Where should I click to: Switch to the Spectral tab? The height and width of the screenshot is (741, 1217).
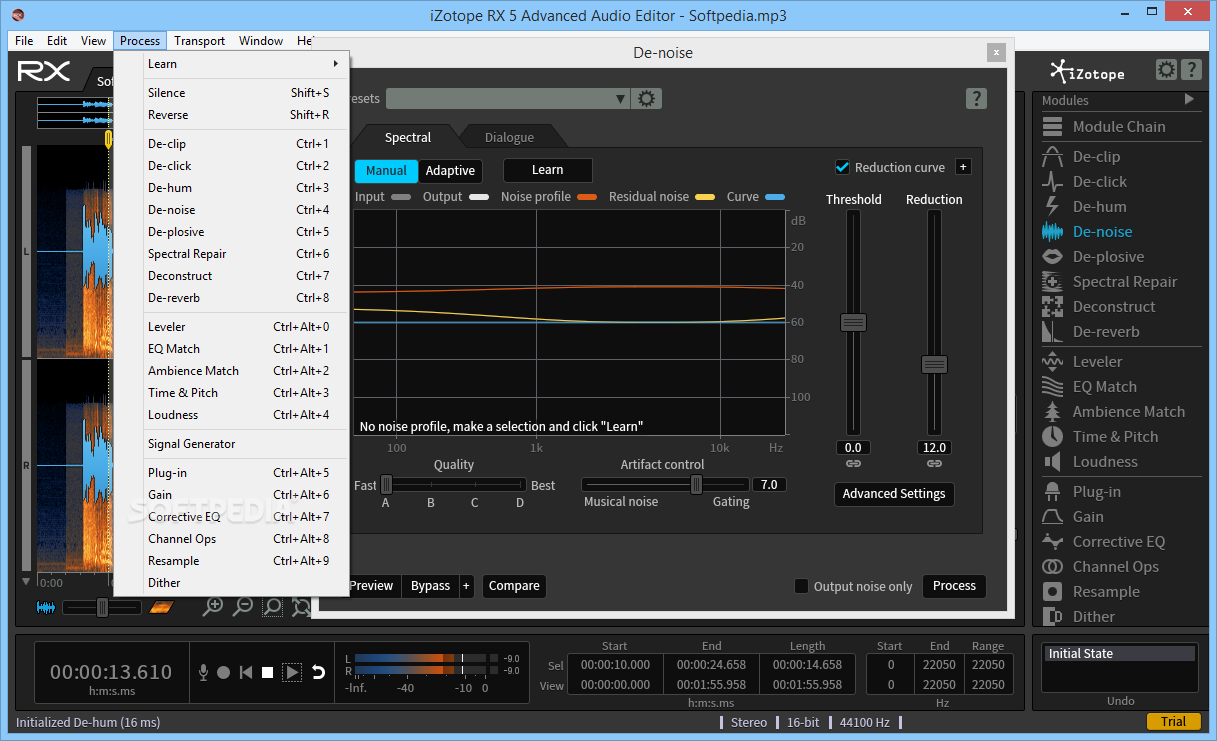pos(408,137)
